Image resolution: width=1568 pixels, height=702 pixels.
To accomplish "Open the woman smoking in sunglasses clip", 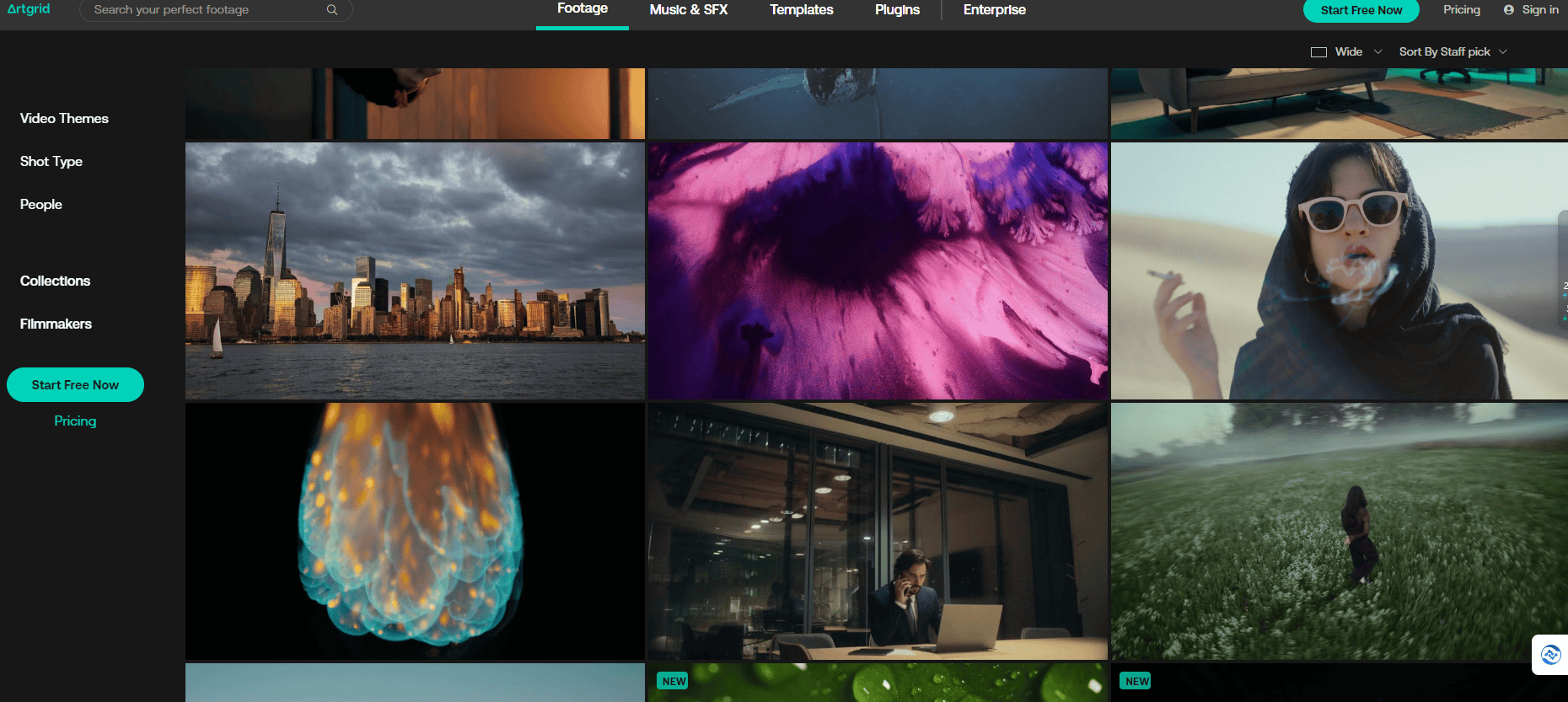I will tap(1340, 271).
